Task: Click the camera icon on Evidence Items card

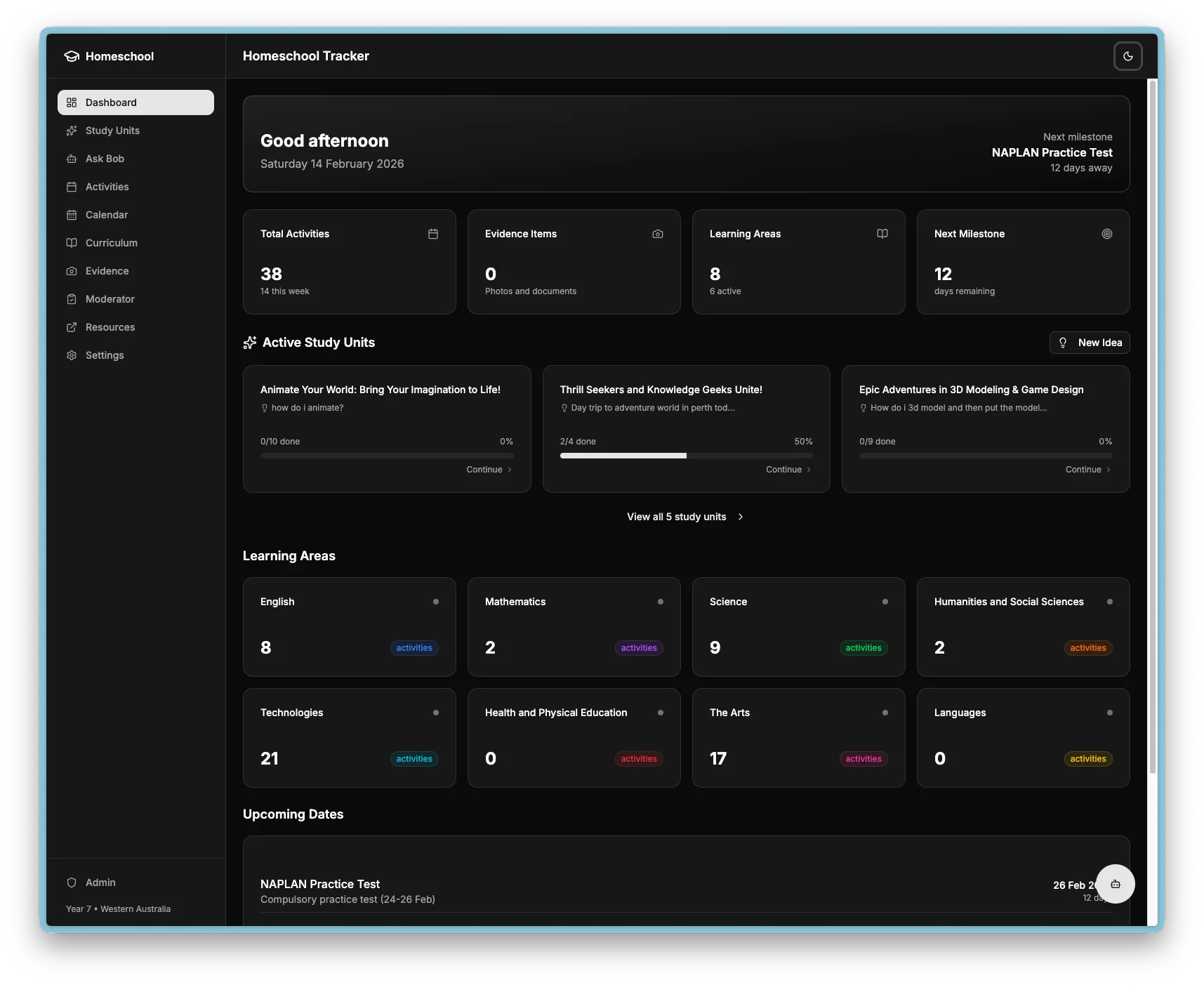Action: click(x=657, y=234)
